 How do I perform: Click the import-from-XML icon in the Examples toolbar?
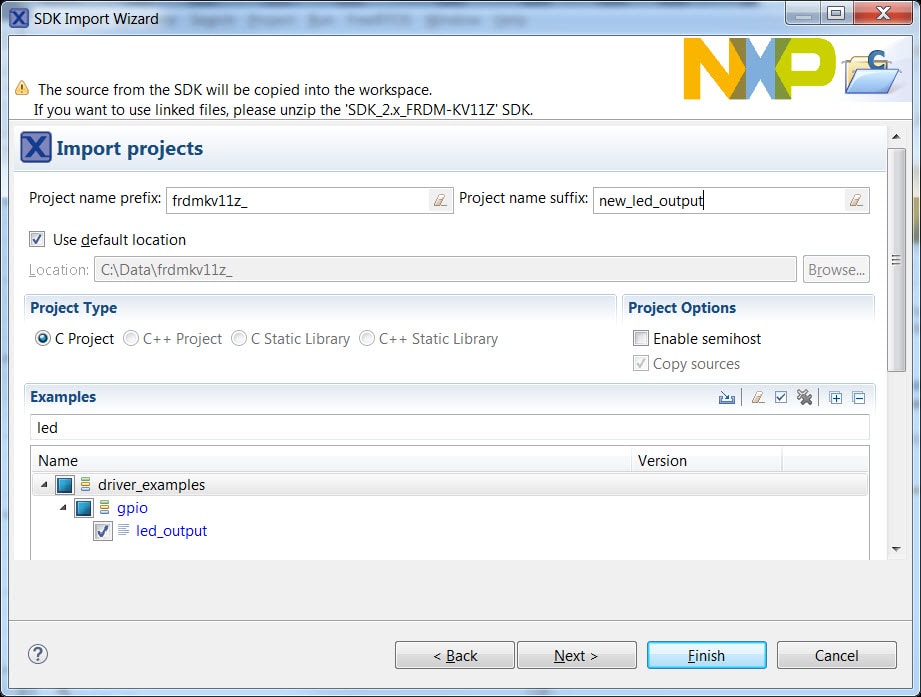point(727,398)
